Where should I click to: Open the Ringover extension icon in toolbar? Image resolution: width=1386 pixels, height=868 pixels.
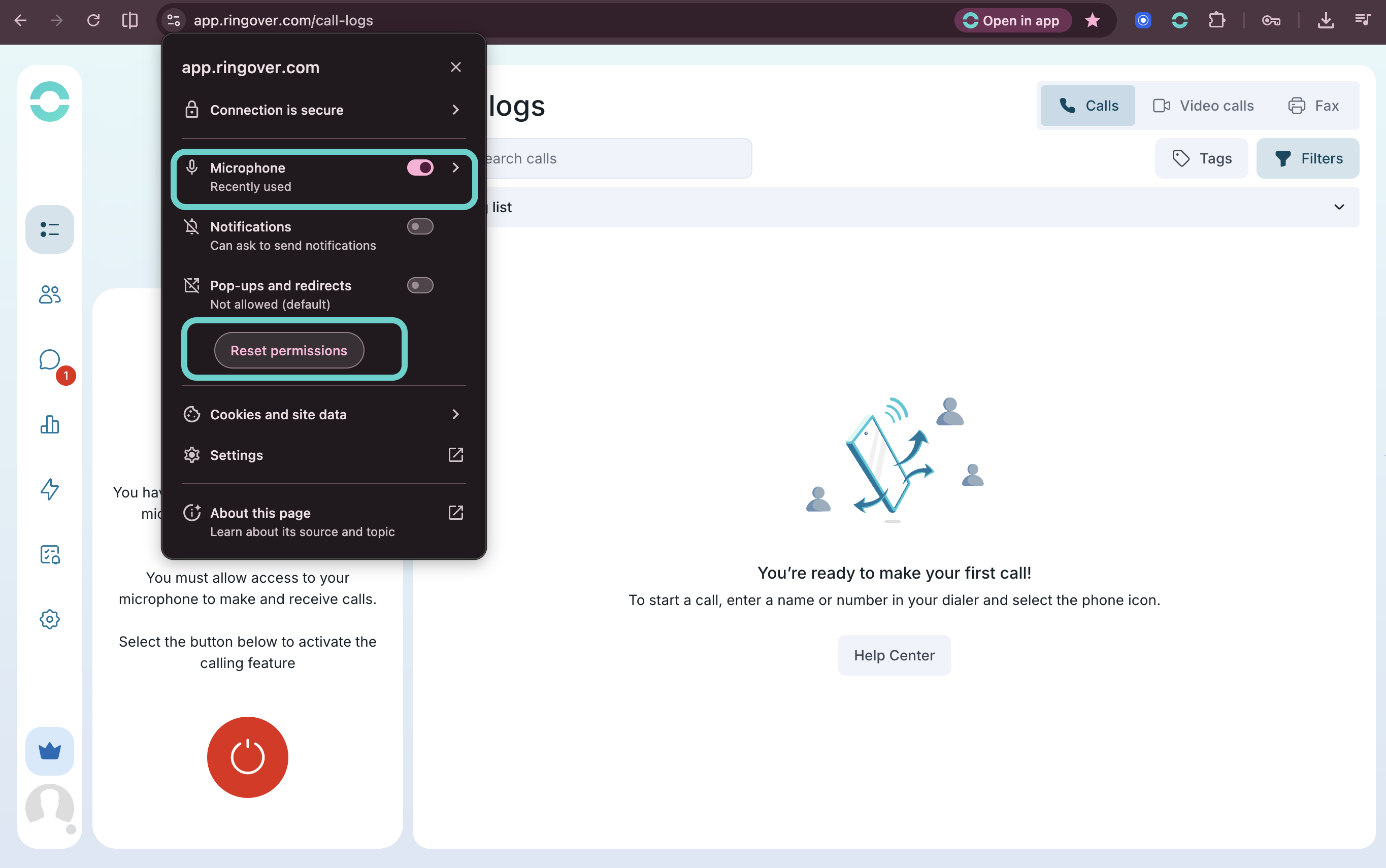point(1179,21)
